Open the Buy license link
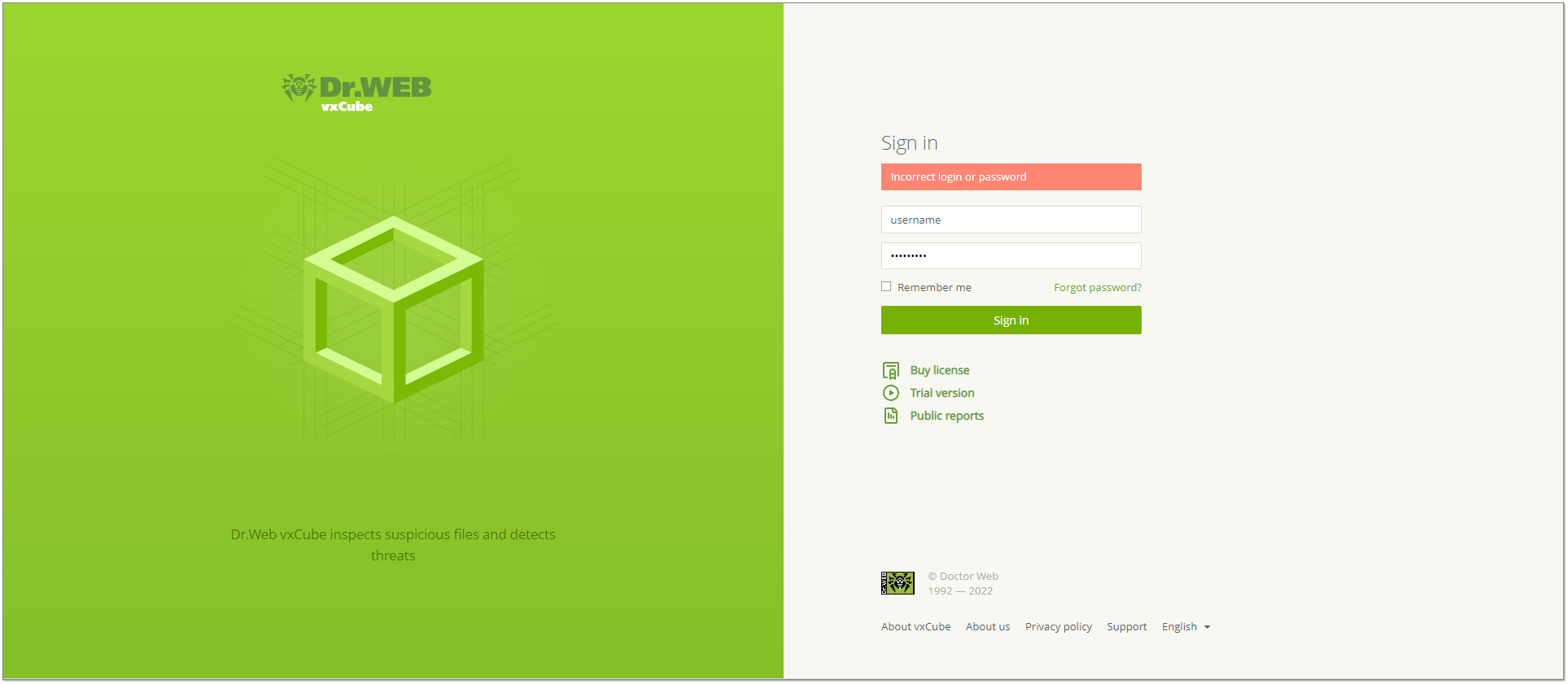The height and width of the screenshot is (684, 1568). tap(940, 370)
